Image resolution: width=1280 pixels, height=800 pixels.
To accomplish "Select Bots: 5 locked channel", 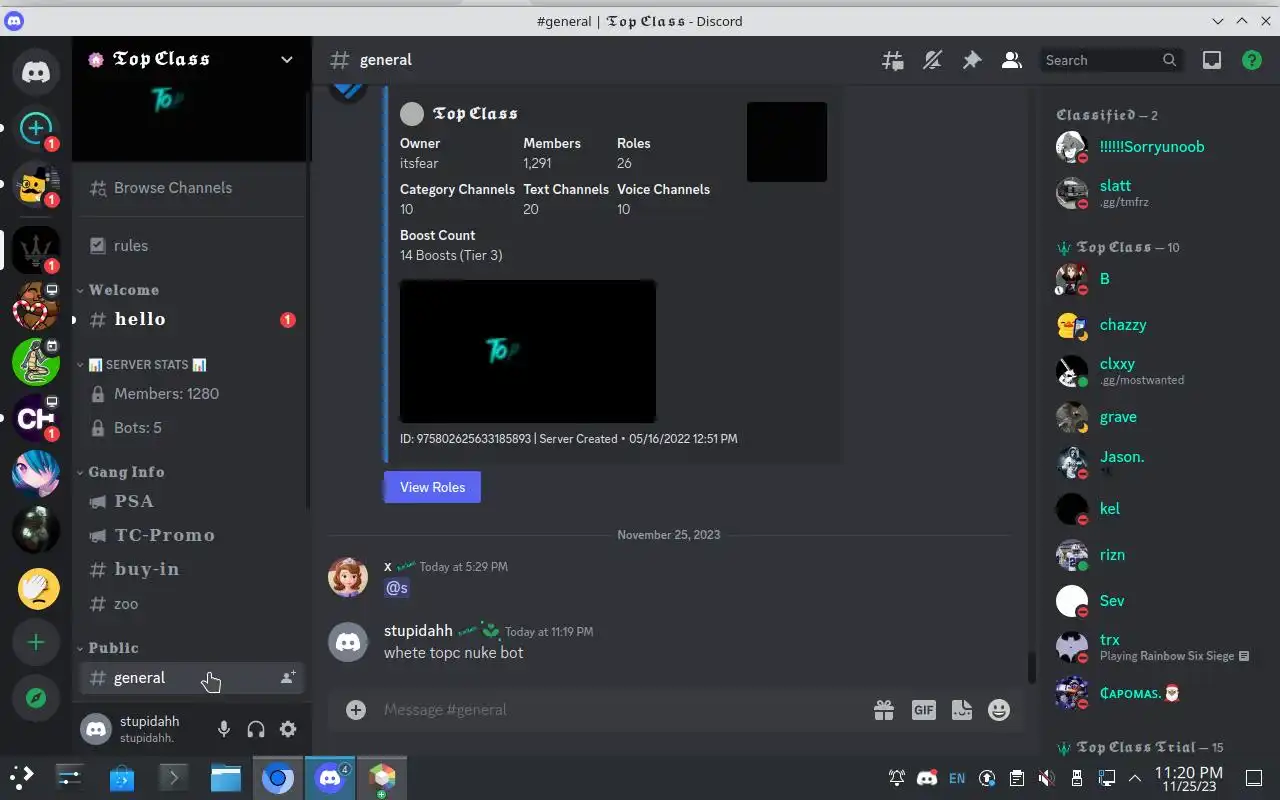I will [x=191, y=428].
